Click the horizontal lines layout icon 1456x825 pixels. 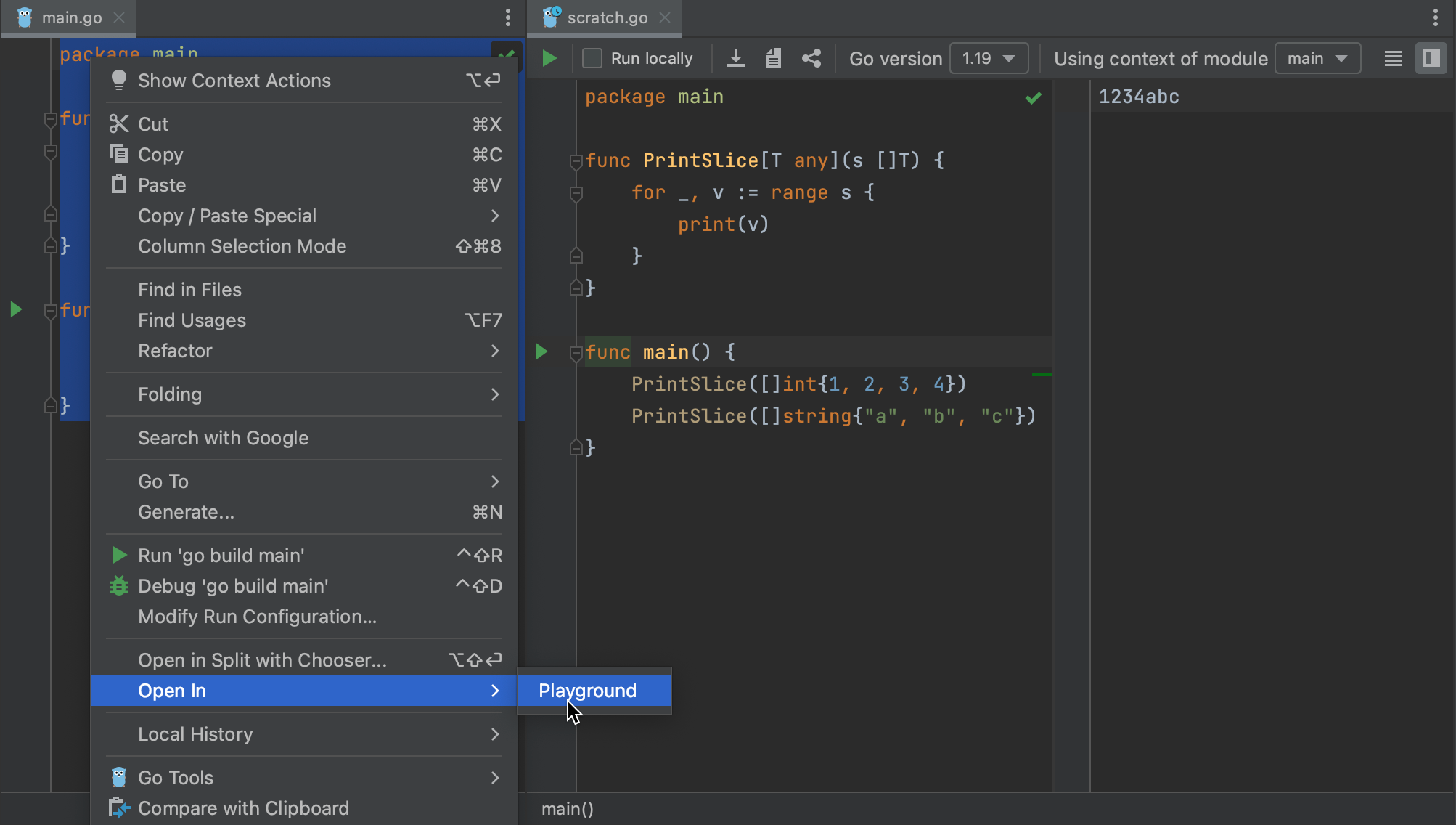(1393, 58)
